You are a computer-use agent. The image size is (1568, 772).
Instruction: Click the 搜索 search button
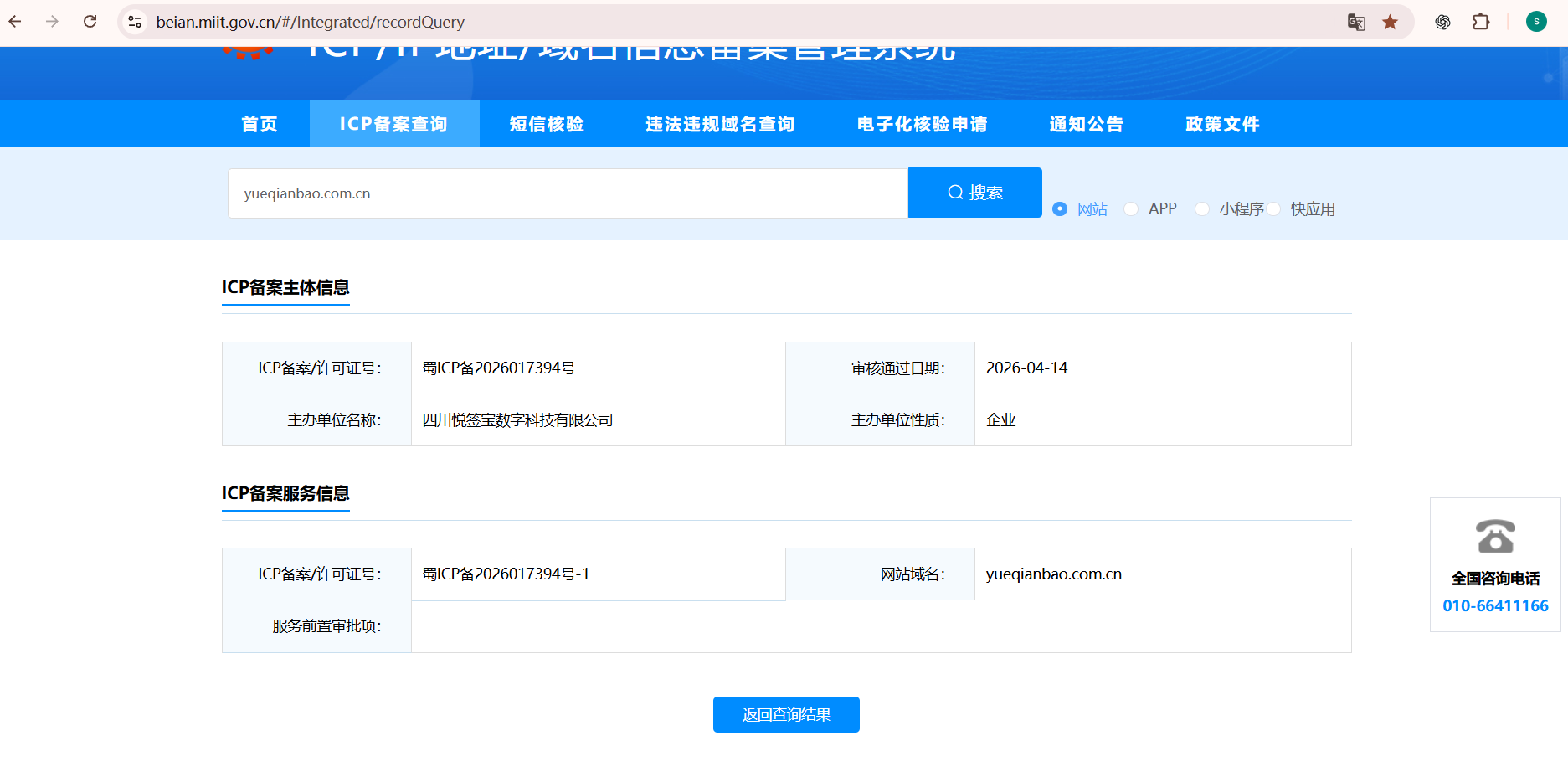pyautogui.click(x=975, y=193)
